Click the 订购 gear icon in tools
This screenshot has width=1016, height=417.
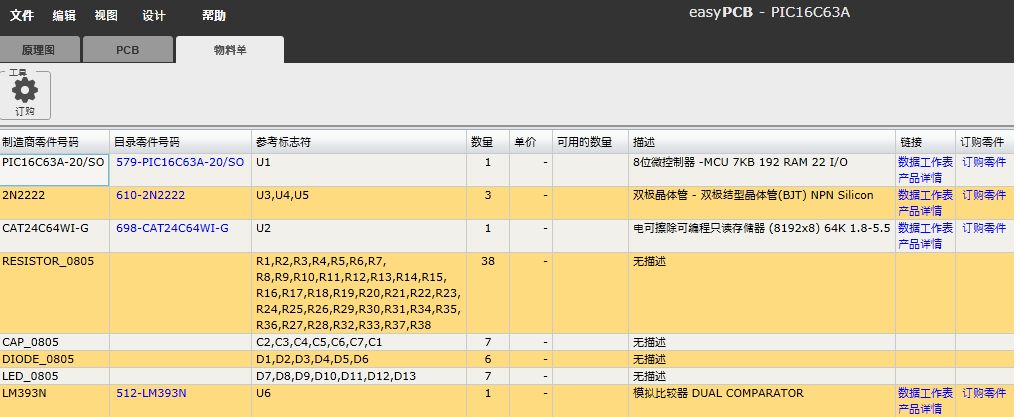(x=25, y=96)
